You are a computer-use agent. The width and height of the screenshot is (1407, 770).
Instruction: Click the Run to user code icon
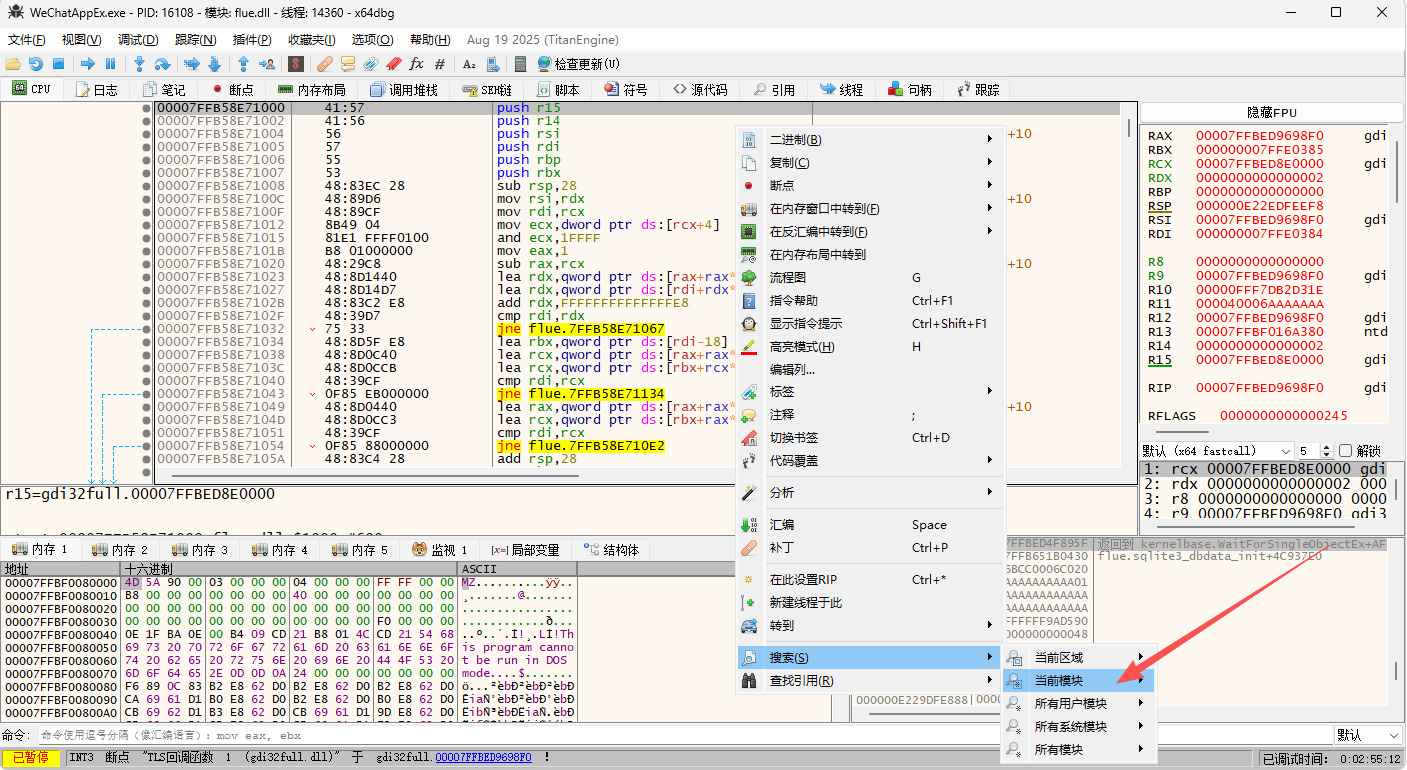click(267, 64)
